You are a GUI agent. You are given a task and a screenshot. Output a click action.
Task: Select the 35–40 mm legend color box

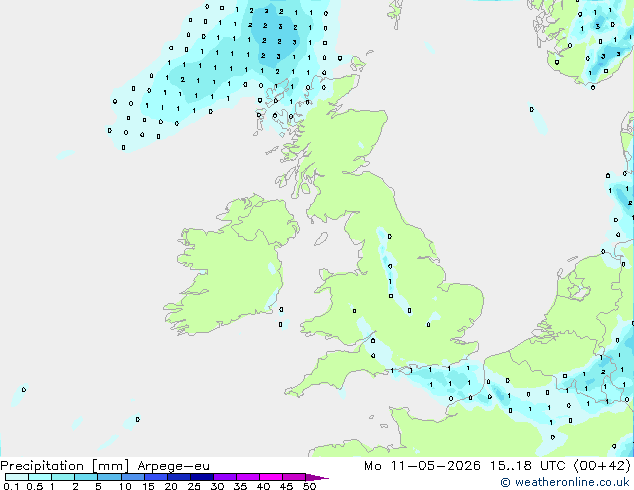click(x=247, y=477)
